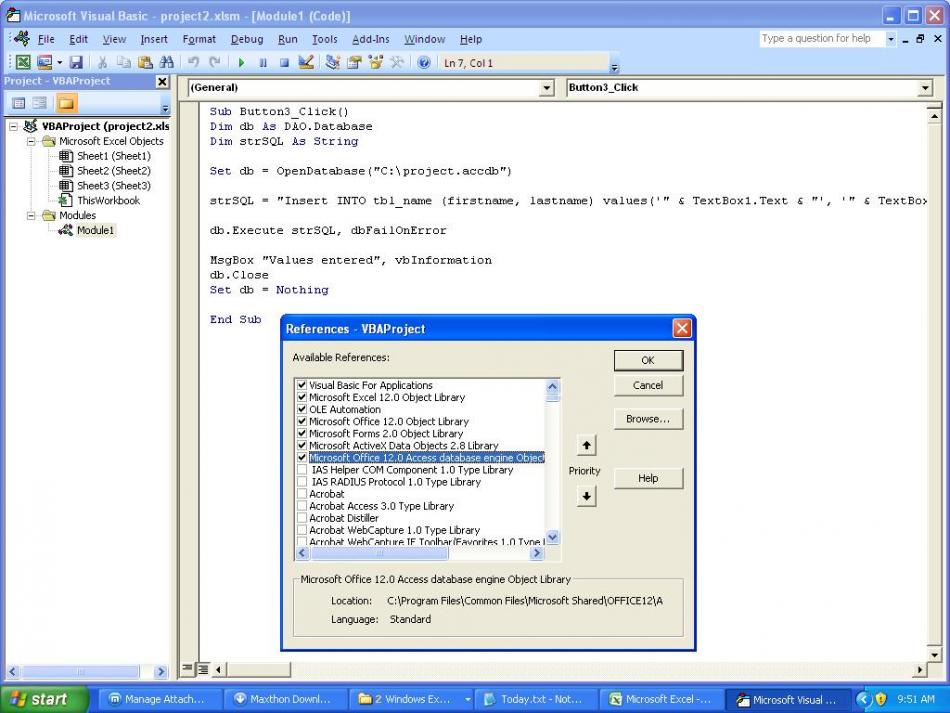Open the Edit menu
The width and height of the screenshot is (950, 713).
78,39
